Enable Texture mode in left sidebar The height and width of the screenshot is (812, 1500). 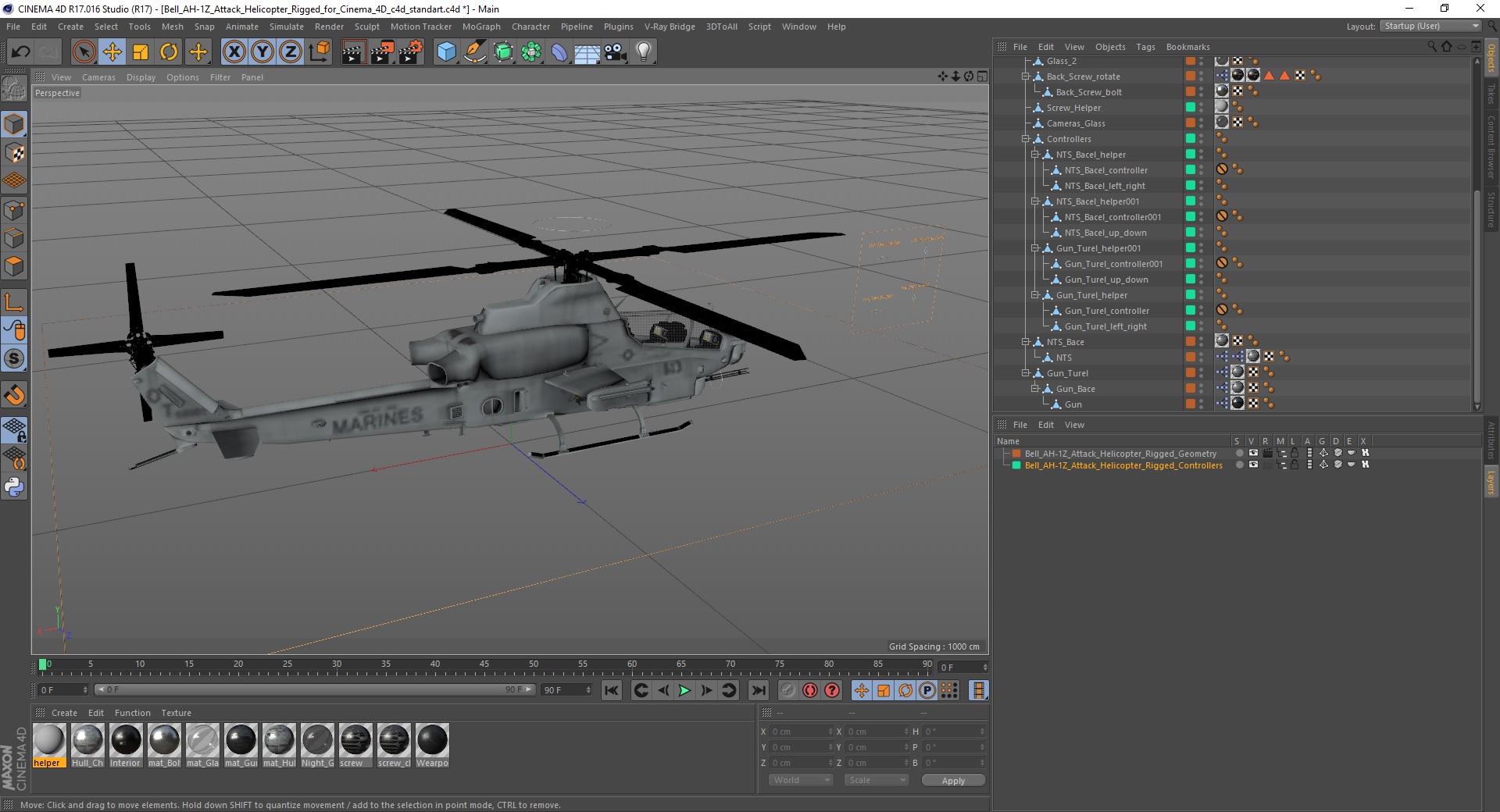pyautogui.click(x=14, y=152)
